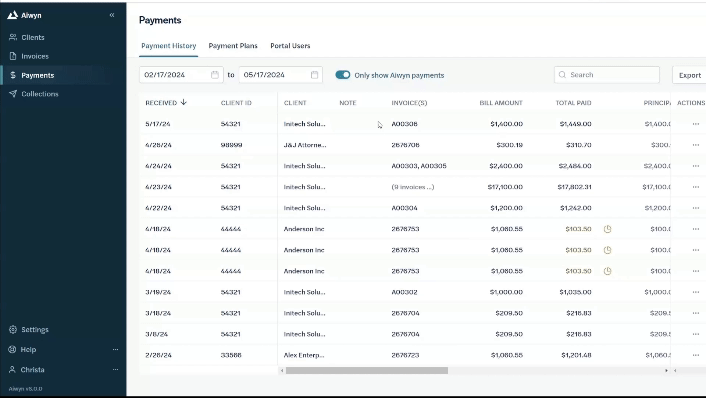This screenshot has height=398, width=706.
Task: Click the Export button
Action: pyautogui.click(x=689, y=75)
